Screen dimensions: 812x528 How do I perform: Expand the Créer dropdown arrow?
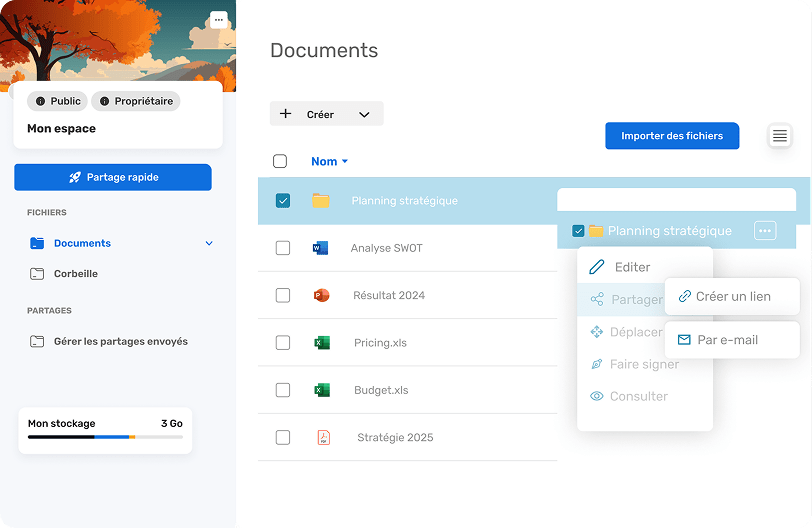click(364, 114)
